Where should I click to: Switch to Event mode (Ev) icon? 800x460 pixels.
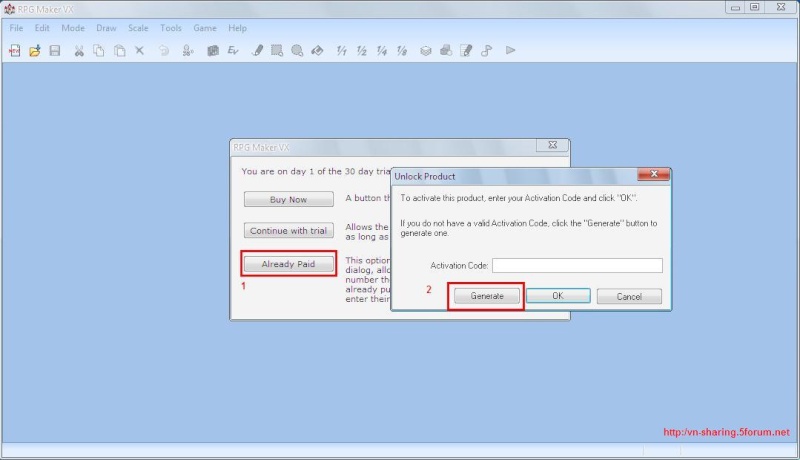pos(233,50)
